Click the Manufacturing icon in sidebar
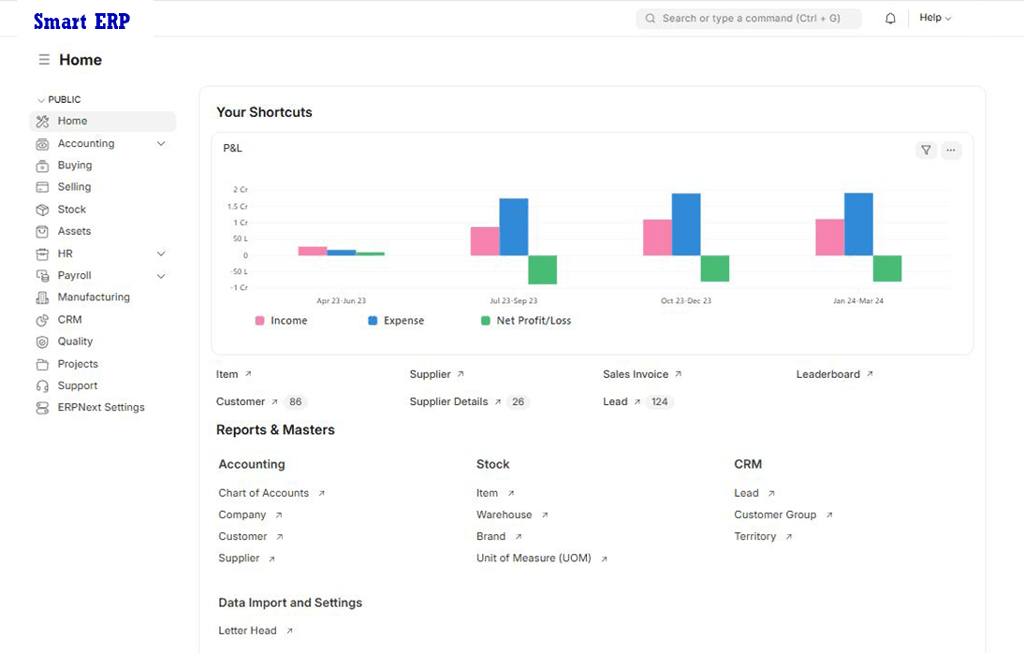 pyautogui.click(x=42, y=298)
